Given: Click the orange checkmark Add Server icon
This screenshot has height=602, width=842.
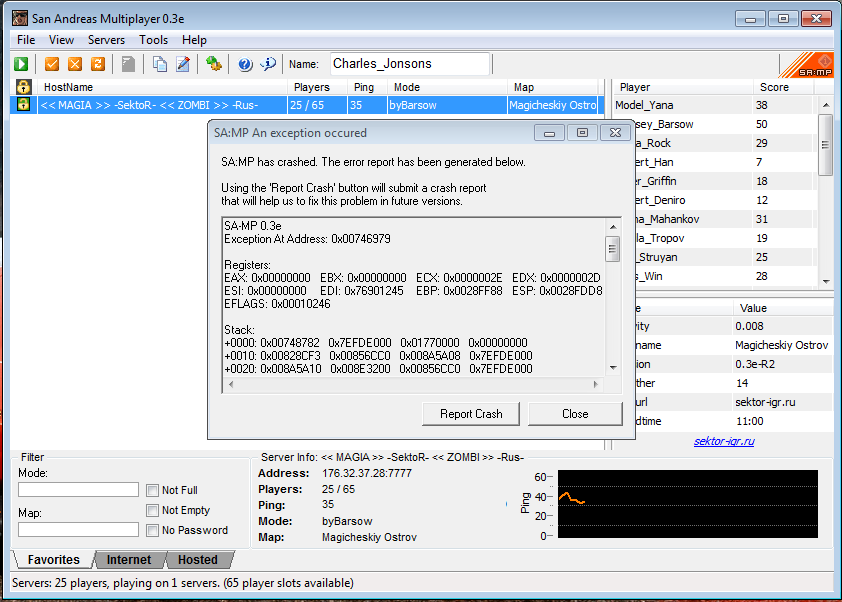Looking at the screenshot, I should point(52,64).
